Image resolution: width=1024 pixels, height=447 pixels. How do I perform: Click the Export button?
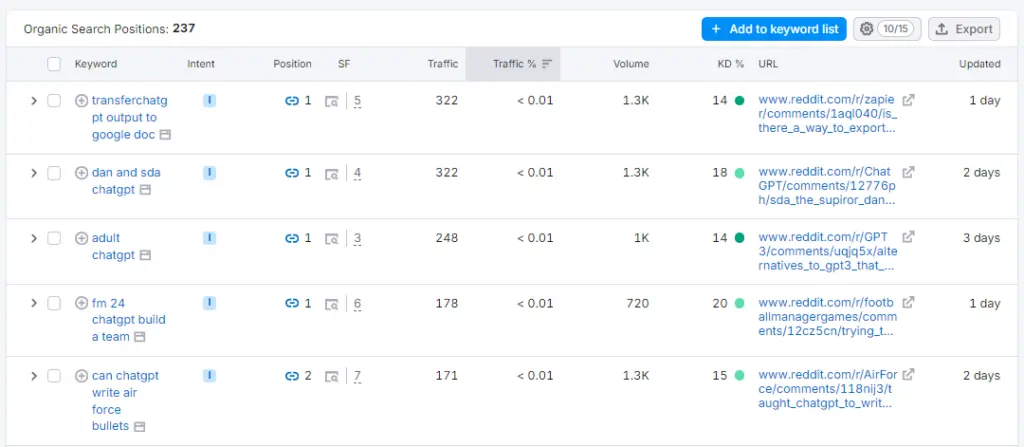pos(963,30)
